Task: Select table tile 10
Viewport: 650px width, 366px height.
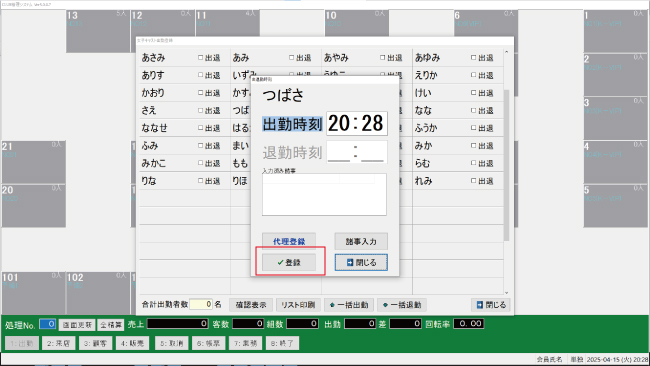Action: coord(357,24)
